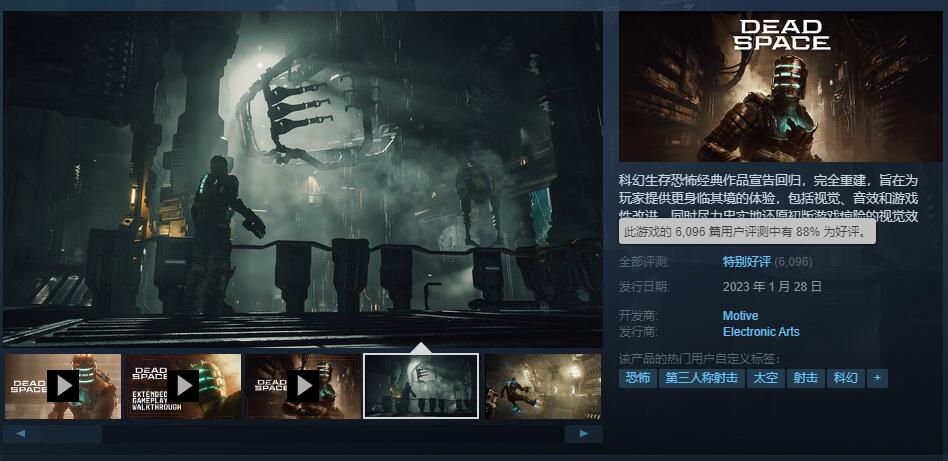The image size is (948, 461).
Task: Click the thumbnail strip scrollbar handle
Action: [x=72, y=434]
